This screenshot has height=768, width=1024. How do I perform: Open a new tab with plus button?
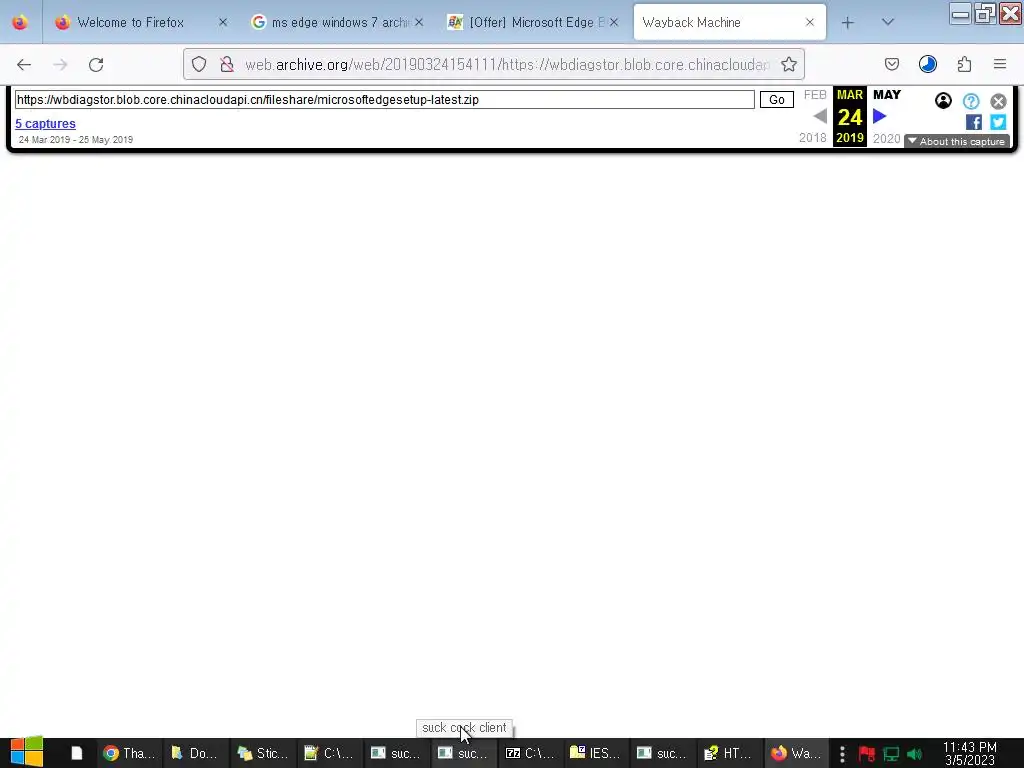click(x=847, y=23)
